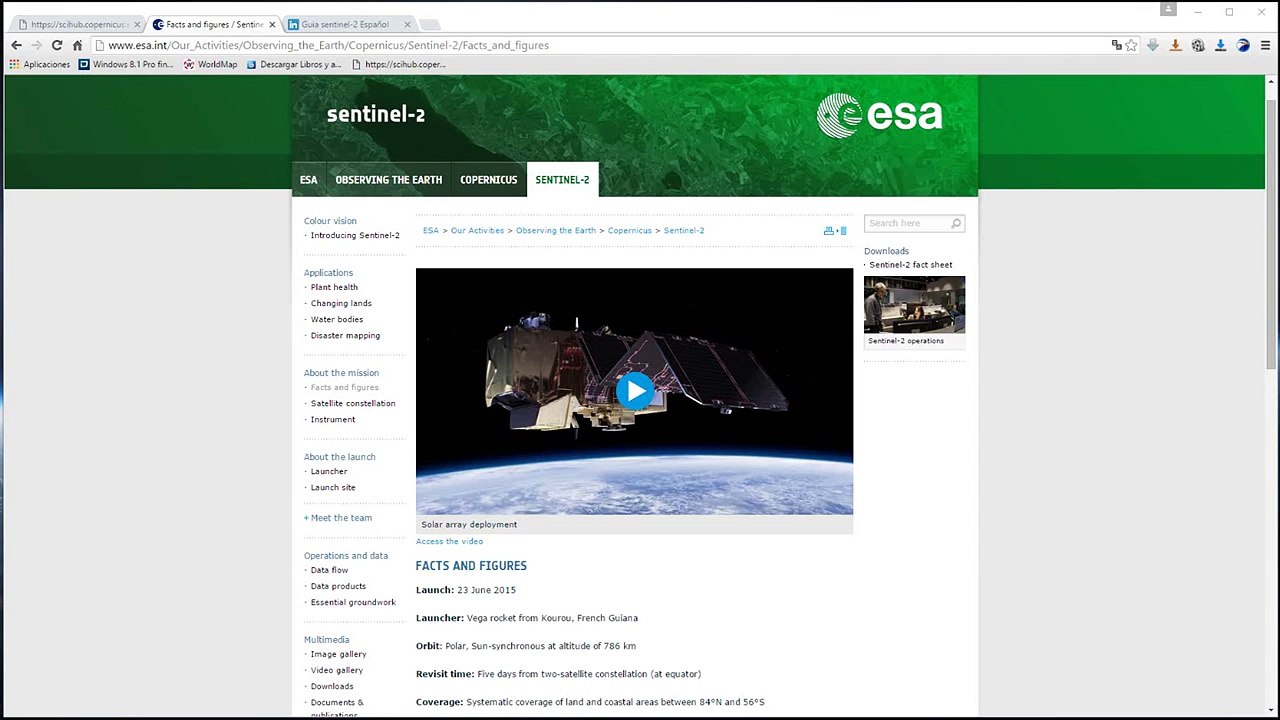1280x720 pixels.
Task: Open the Satellite constellation link
Action: tap(353, 403)
